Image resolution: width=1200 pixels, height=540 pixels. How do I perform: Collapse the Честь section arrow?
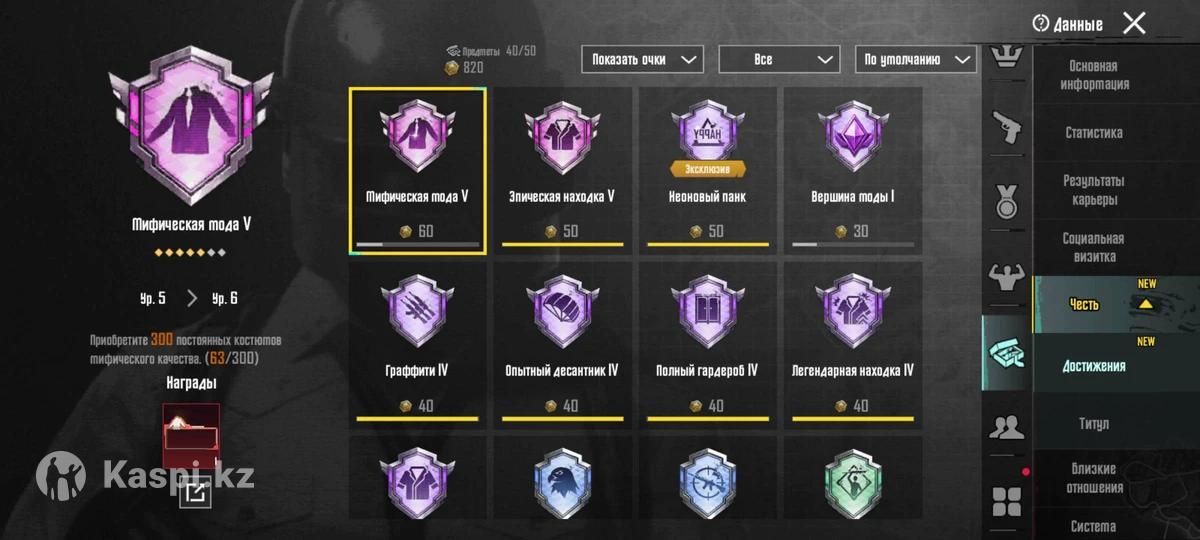pyautogui.click(x=1146, y=304)
